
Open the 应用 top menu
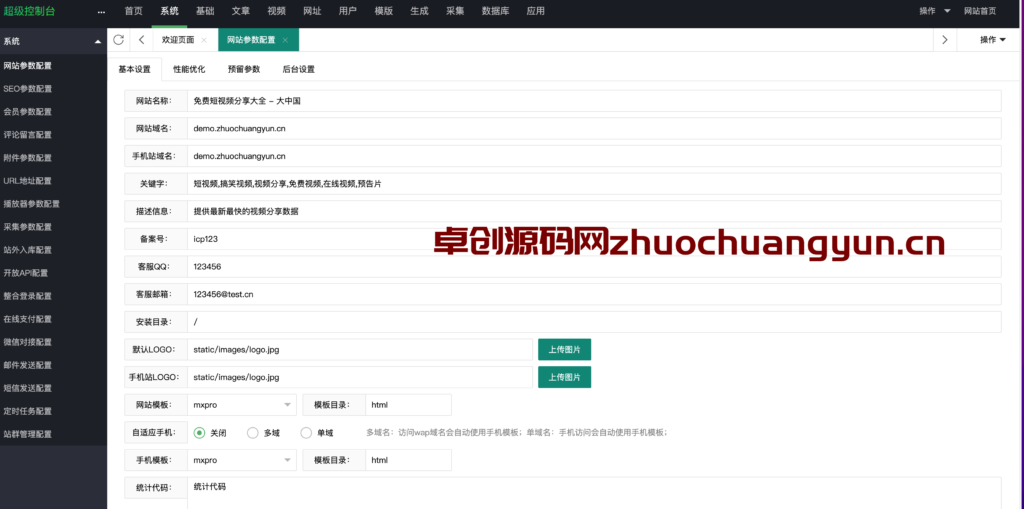[536, 11]
